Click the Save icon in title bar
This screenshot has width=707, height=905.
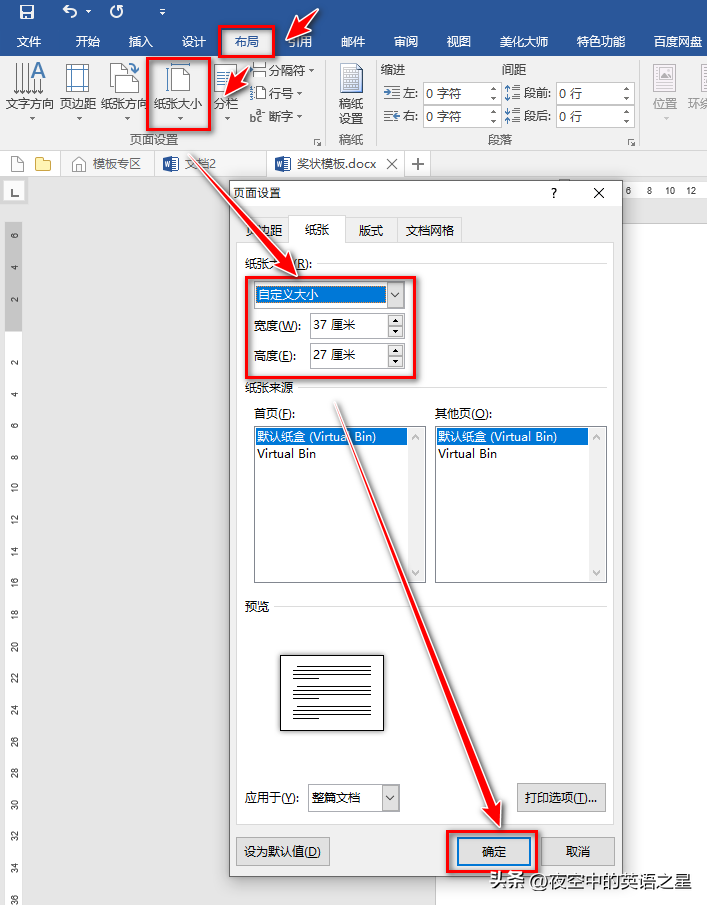point(27,12)
